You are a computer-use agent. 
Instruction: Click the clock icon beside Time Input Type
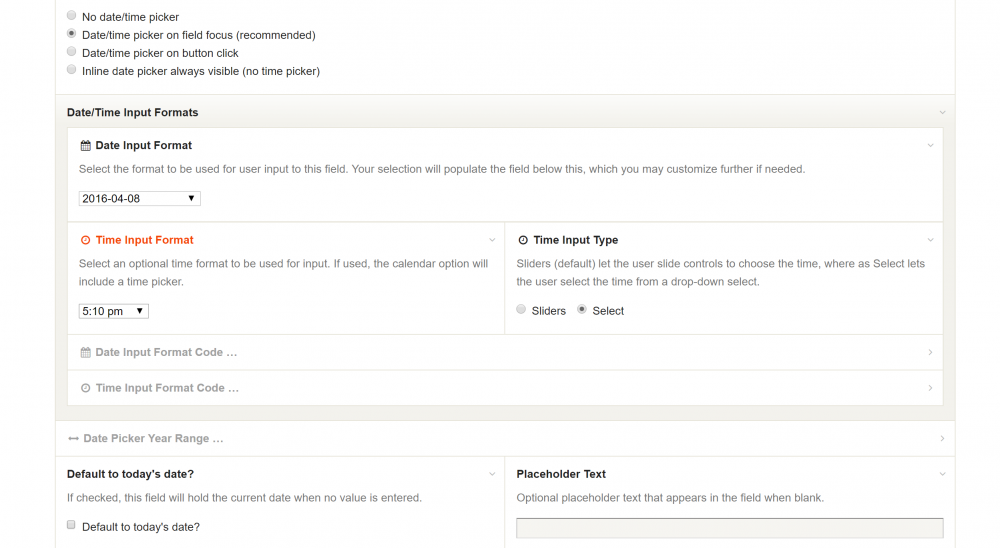(523, 241)
